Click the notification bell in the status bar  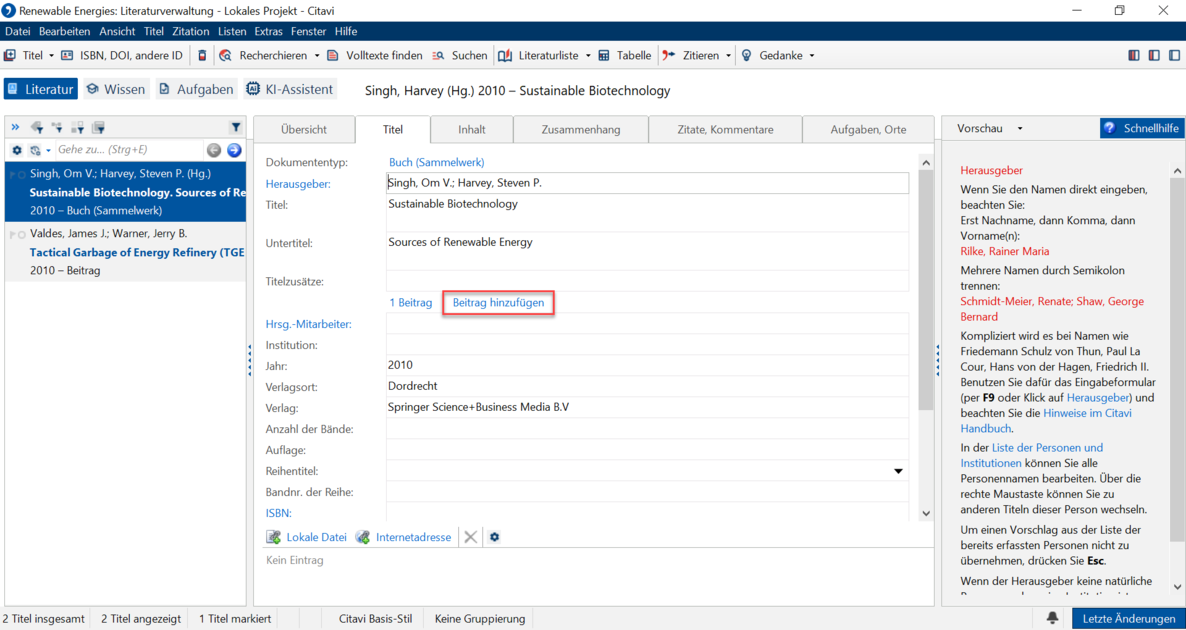[1052, 619]
